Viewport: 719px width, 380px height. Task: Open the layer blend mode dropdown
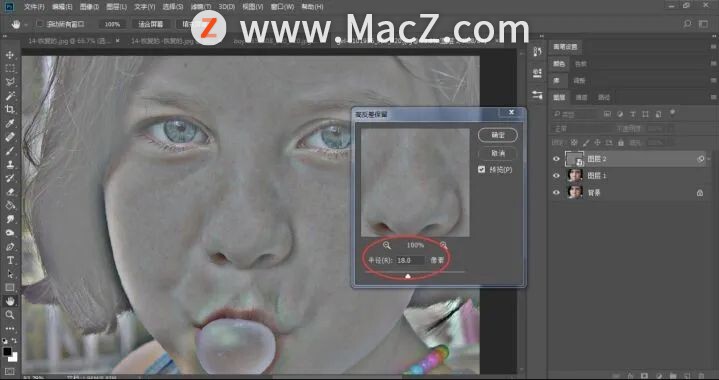pyautogui.click(x=582, y=129)
